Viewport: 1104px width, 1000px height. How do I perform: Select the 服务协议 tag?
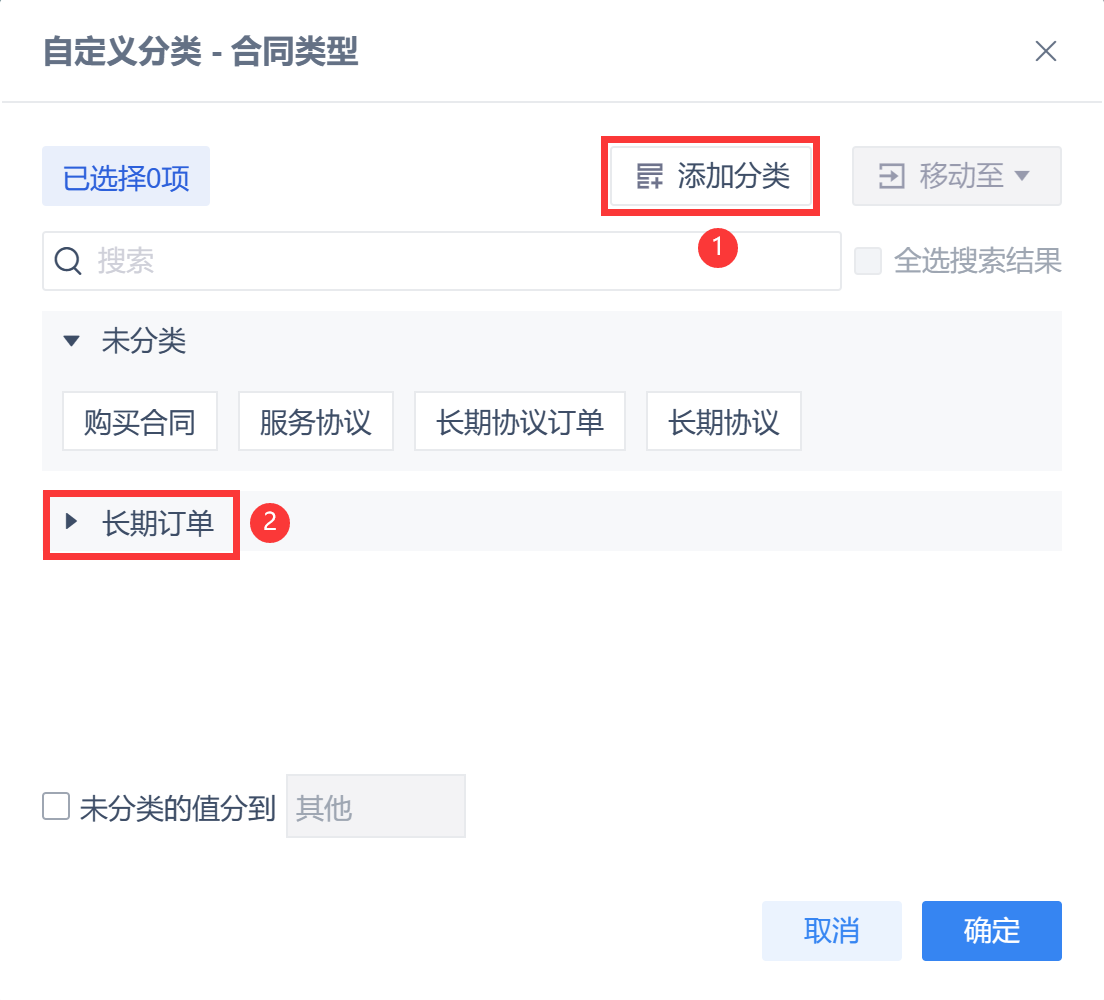(315, 422)
